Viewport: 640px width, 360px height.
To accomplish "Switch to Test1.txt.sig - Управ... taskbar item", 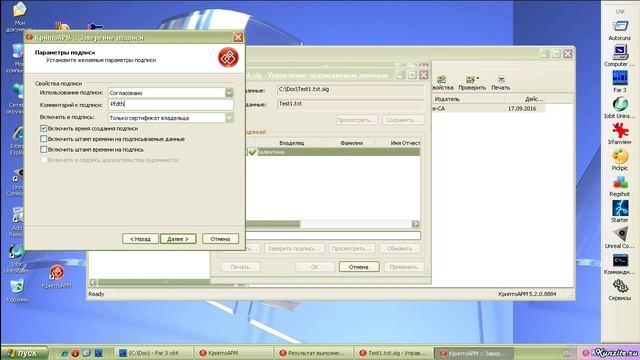I will point(393,353).
